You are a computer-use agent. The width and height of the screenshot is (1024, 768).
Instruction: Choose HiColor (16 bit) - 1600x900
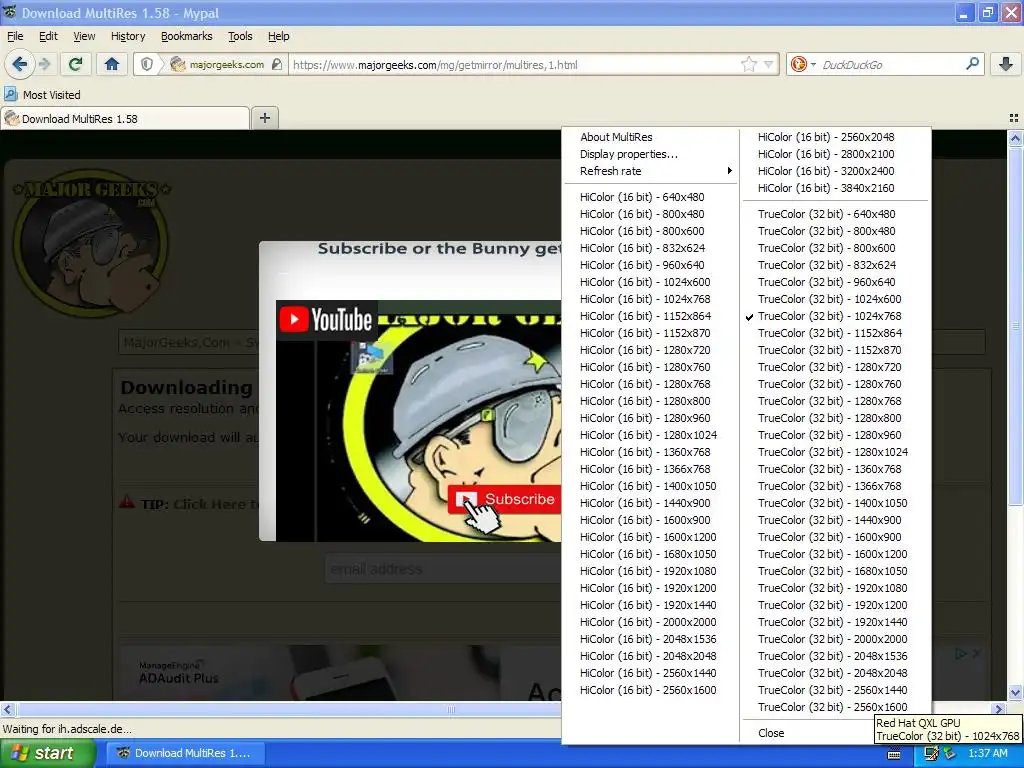click(x=650, y=520)
